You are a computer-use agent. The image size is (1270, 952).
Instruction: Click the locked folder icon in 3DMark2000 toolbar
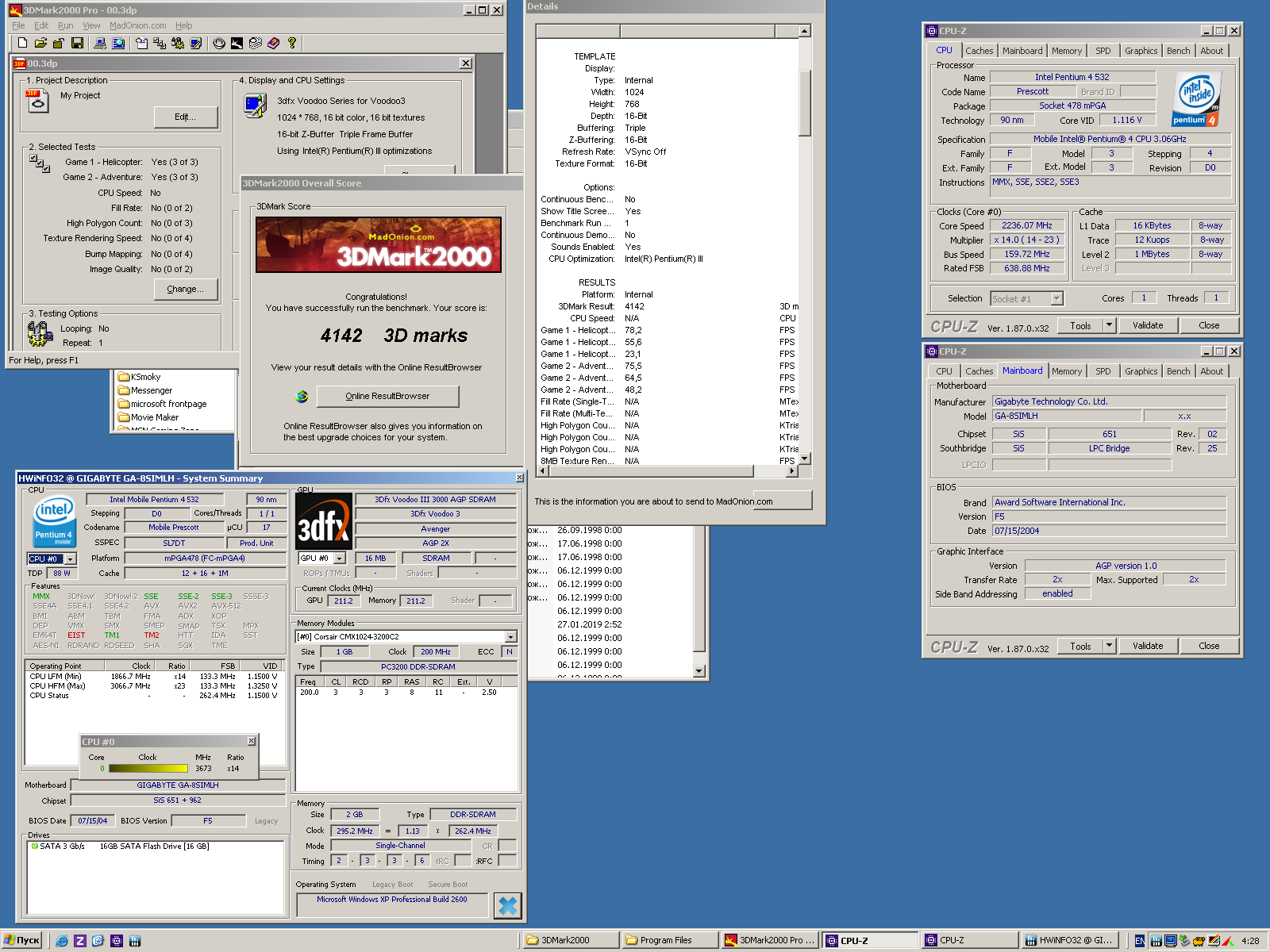(59, 43)
